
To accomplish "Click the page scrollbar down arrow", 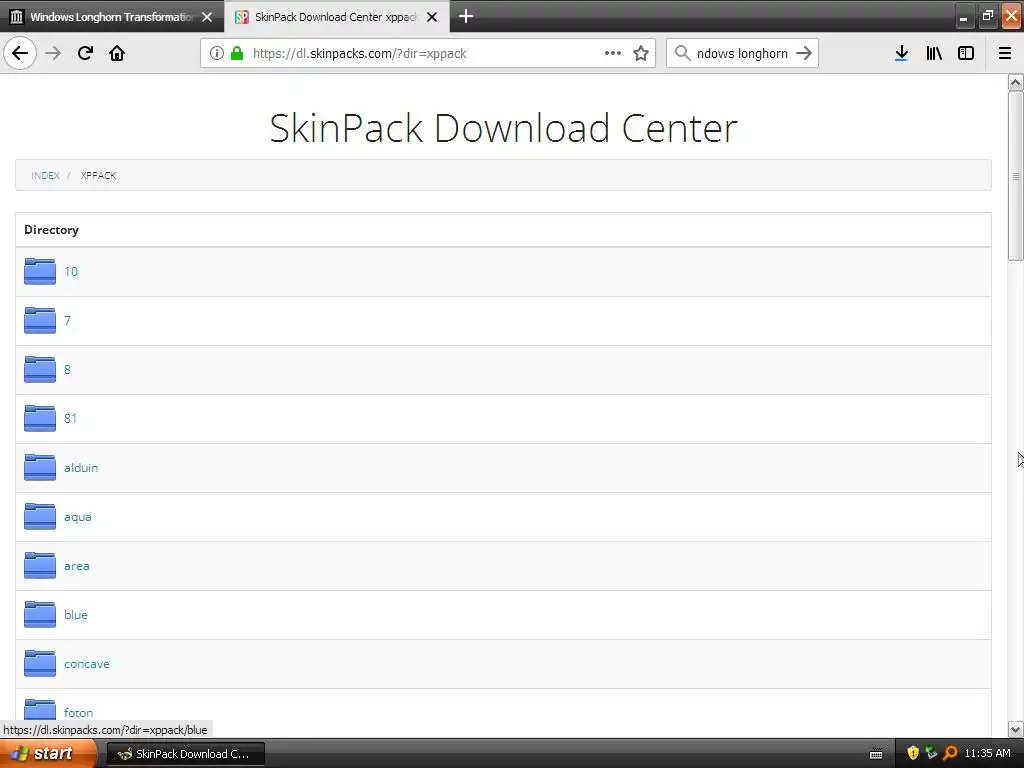I will [x=1015, y=729].
